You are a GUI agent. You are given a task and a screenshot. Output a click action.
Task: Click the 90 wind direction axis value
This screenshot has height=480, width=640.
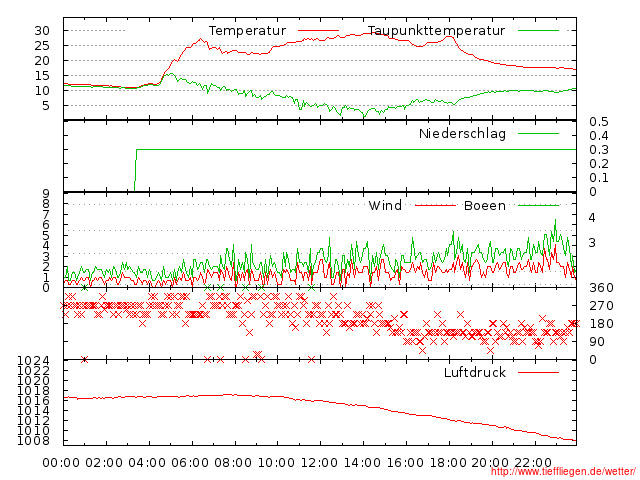[597, 342]
